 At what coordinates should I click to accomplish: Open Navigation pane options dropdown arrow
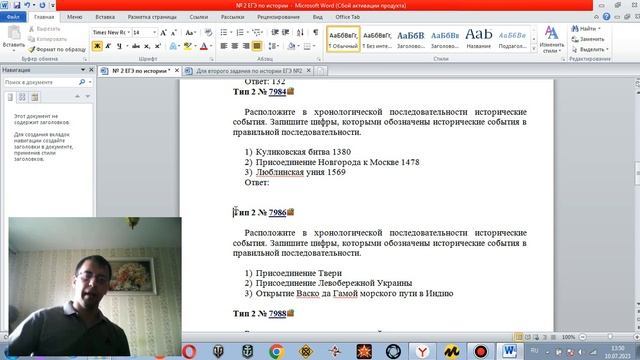(x=83, y=70)
